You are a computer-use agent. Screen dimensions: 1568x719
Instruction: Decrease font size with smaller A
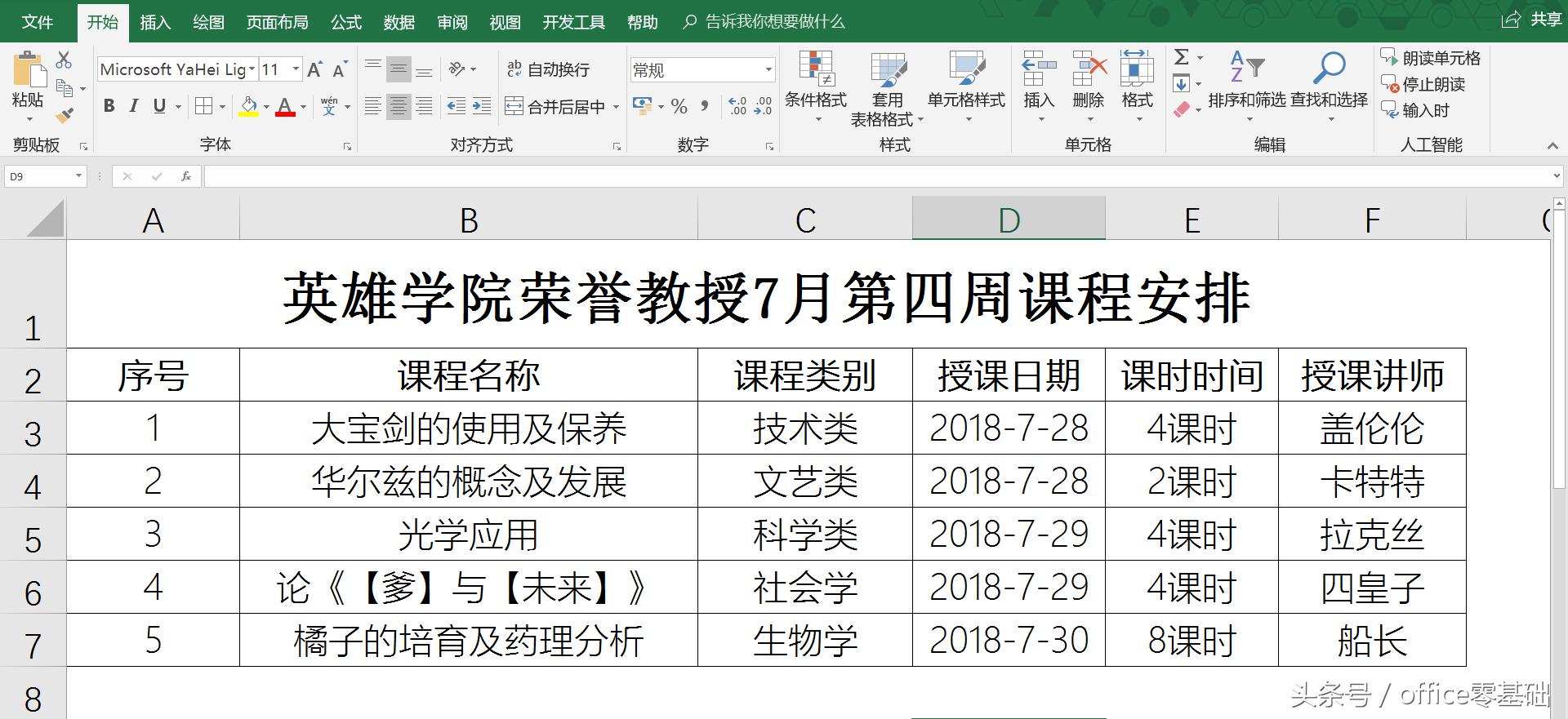tap(340, 69)
